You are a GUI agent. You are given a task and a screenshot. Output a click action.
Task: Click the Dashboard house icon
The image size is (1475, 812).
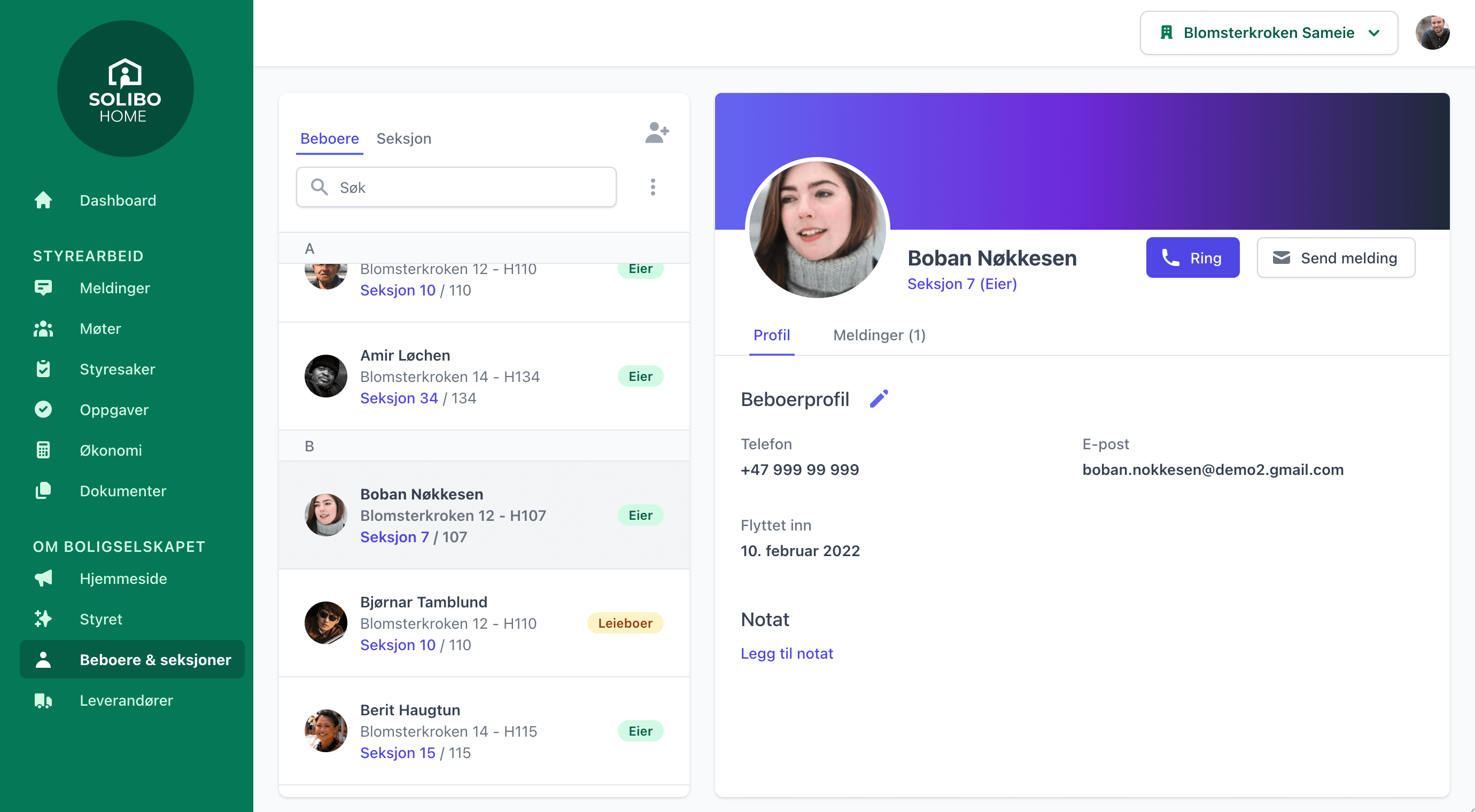click(x=43, y=200)
